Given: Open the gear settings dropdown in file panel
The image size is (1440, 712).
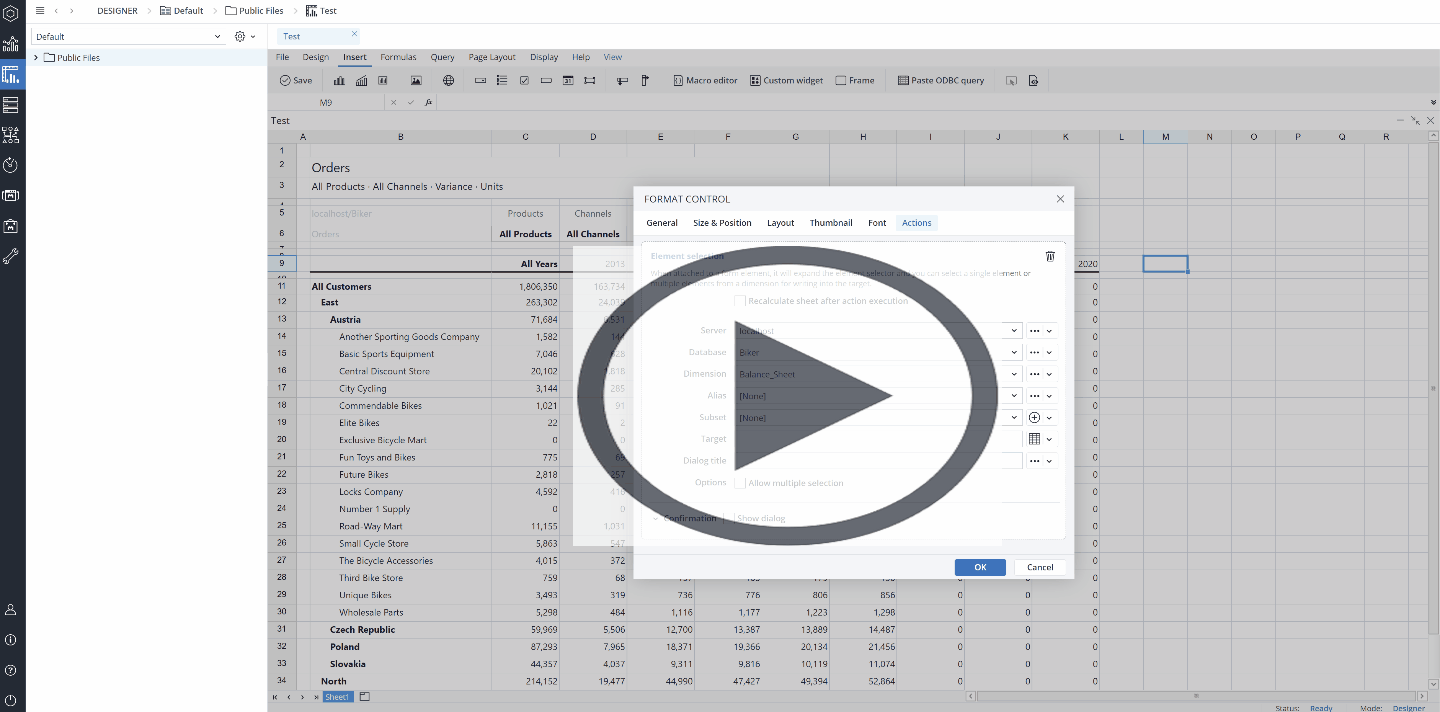Looking at the screenshot, I should [245, 36].
